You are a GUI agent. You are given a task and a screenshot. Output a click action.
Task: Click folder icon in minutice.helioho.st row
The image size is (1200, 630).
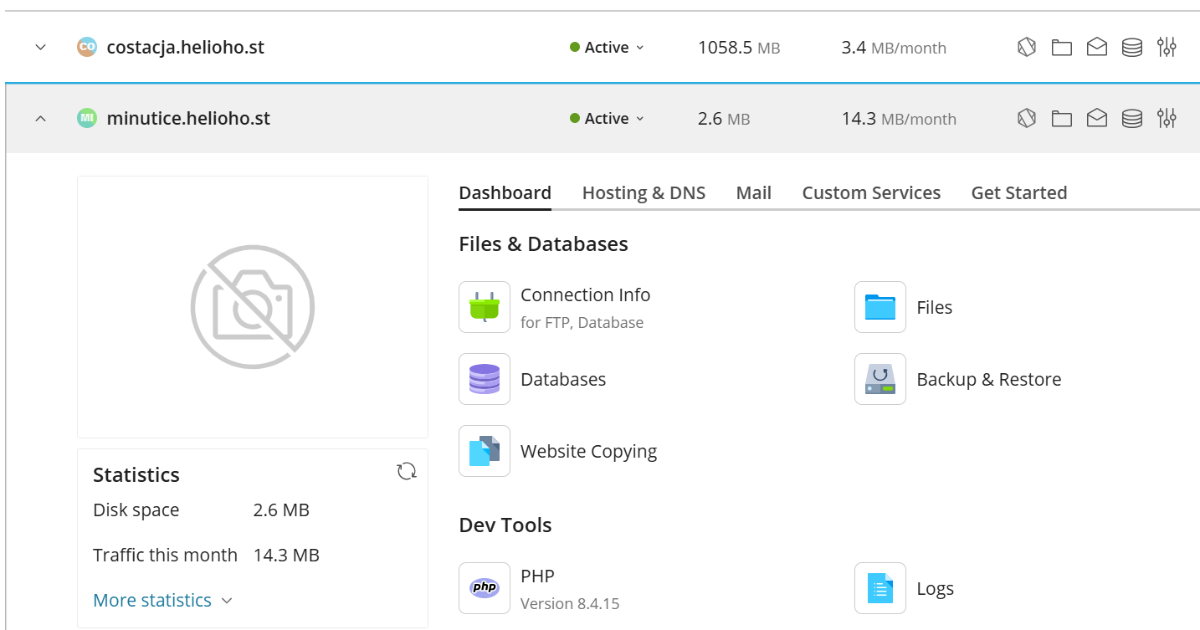[x=1061, y=119]
